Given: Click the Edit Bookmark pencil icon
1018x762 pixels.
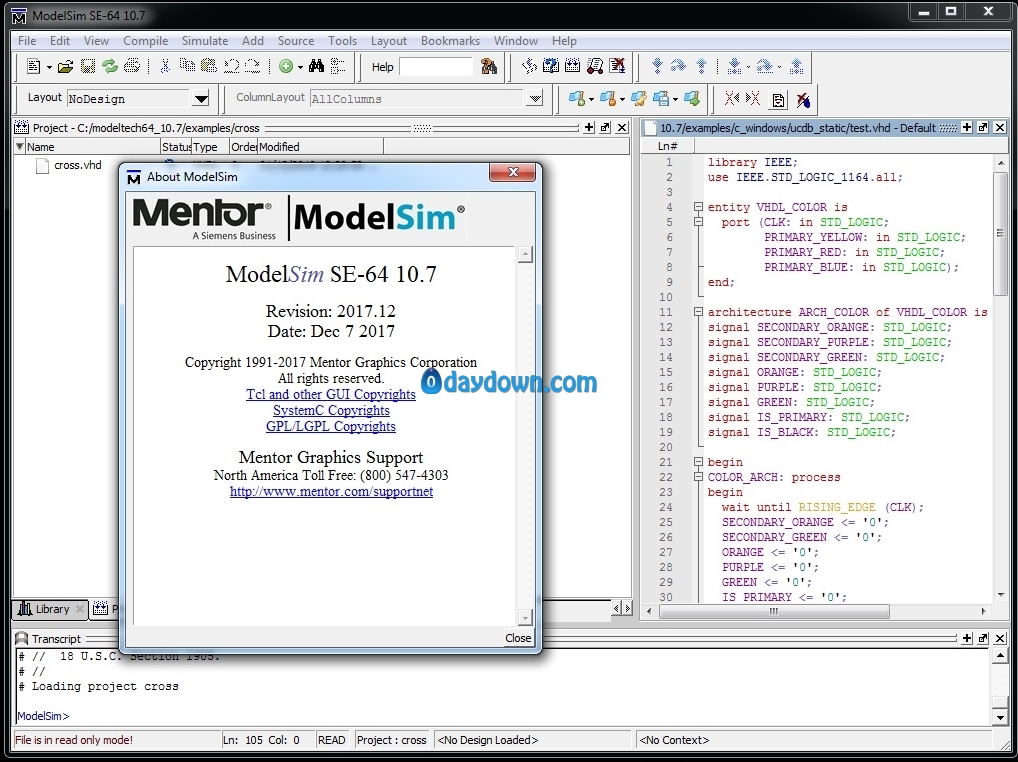Looking at the screenshot, I should coord(639,99).
